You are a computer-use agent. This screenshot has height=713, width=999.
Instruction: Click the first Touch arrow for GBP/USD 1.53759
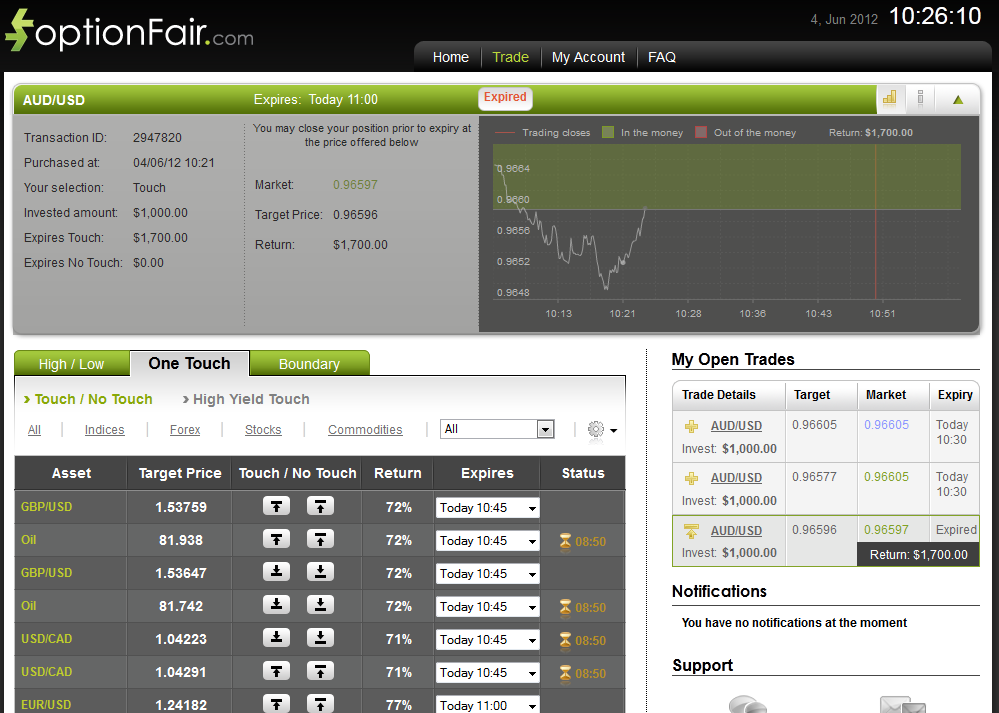(277, 507)
